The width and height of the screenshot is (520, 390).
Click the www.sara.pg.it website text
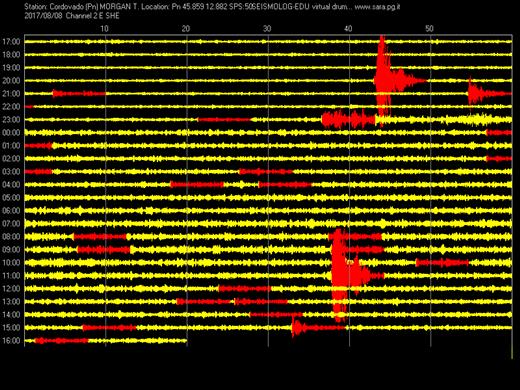[x=377, y=7]
